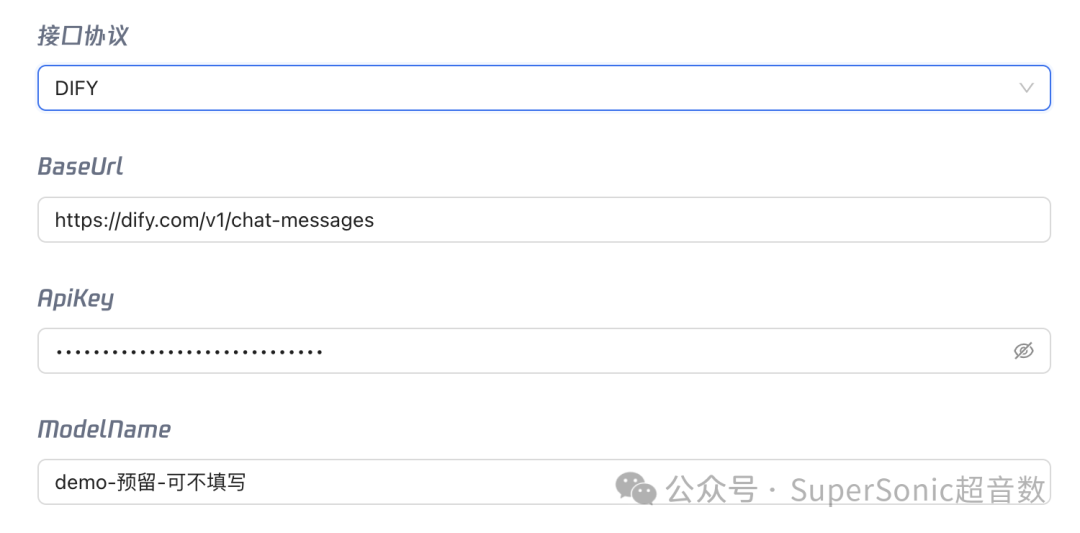The height and width of the screenshot is (533, 1080).
Task: Click the WeChat logo in the watermark
Action: point(636,488)
